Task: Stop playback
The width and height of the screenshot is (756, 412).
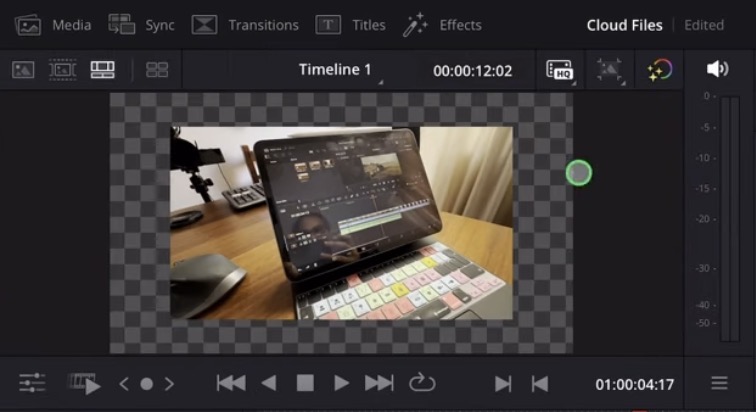Action: coord(305,384)
